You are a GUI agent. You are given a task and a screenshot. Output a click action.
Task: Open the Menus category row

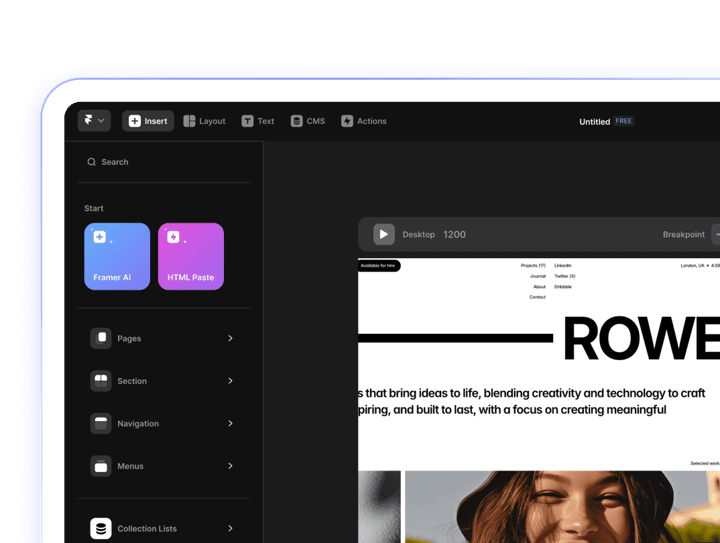coord(164,466)
